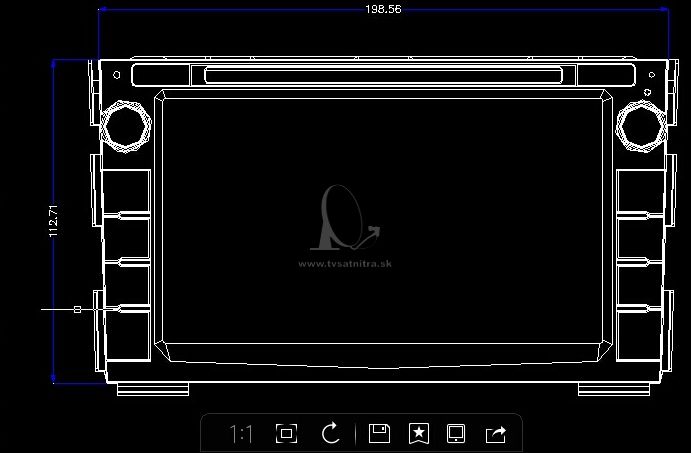
Task: Rotate the image clockwise
Action: pos(330,433)
